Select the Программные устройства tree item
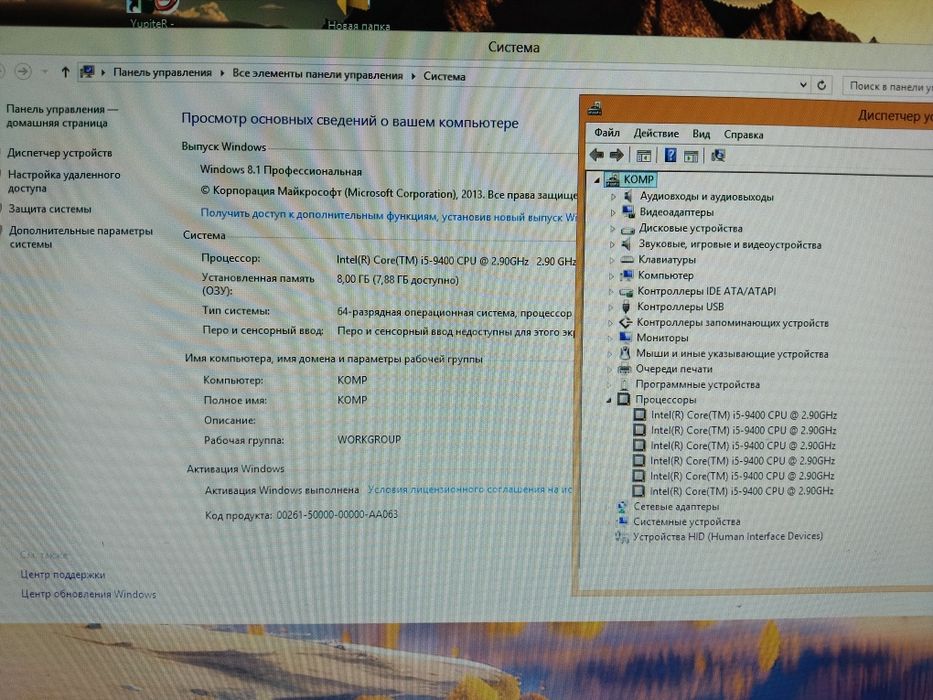Image resolution: width=933 pixels, height=700 pixels. (x=697, y=385)
